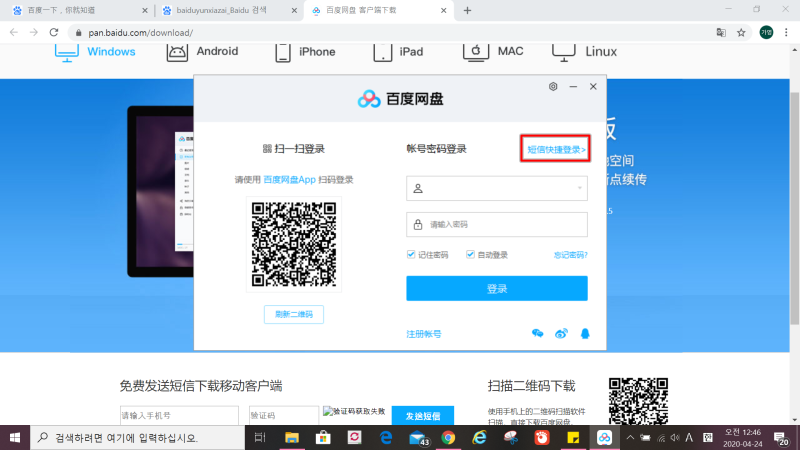Open volume control in system tray
This screenshot has height=450, width=800.
(675, 438)
